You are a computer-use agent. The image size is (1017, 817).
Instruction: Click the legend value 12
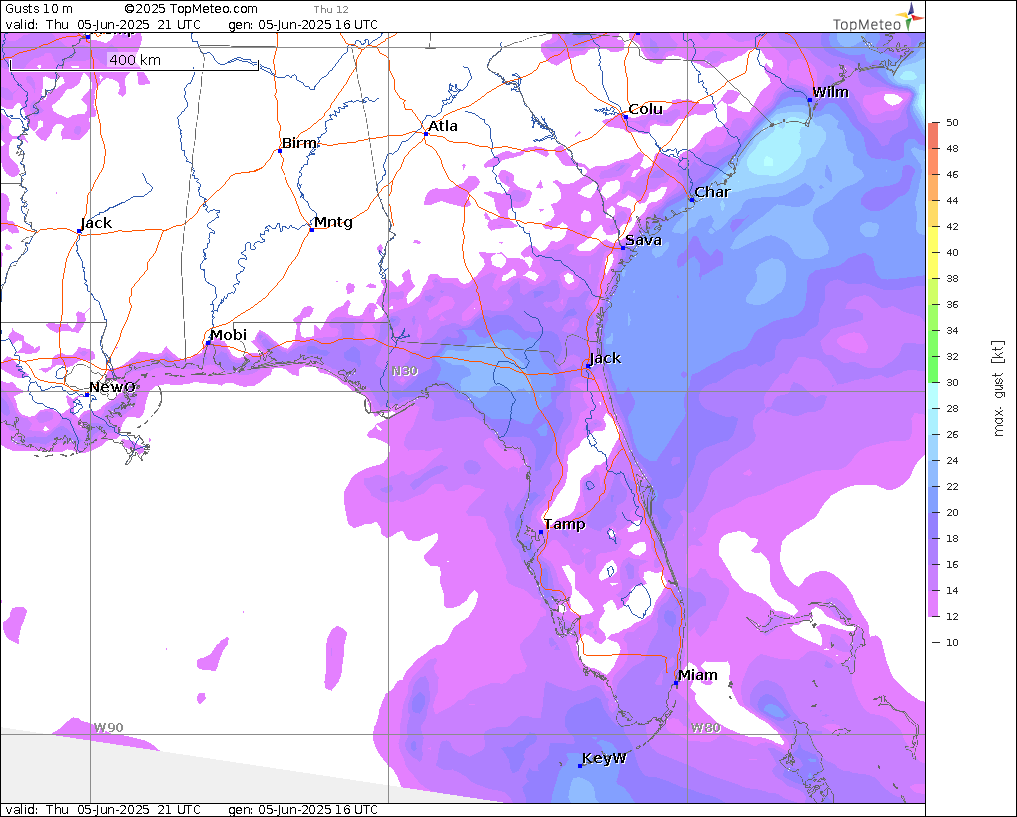click(x=952, y=617)
